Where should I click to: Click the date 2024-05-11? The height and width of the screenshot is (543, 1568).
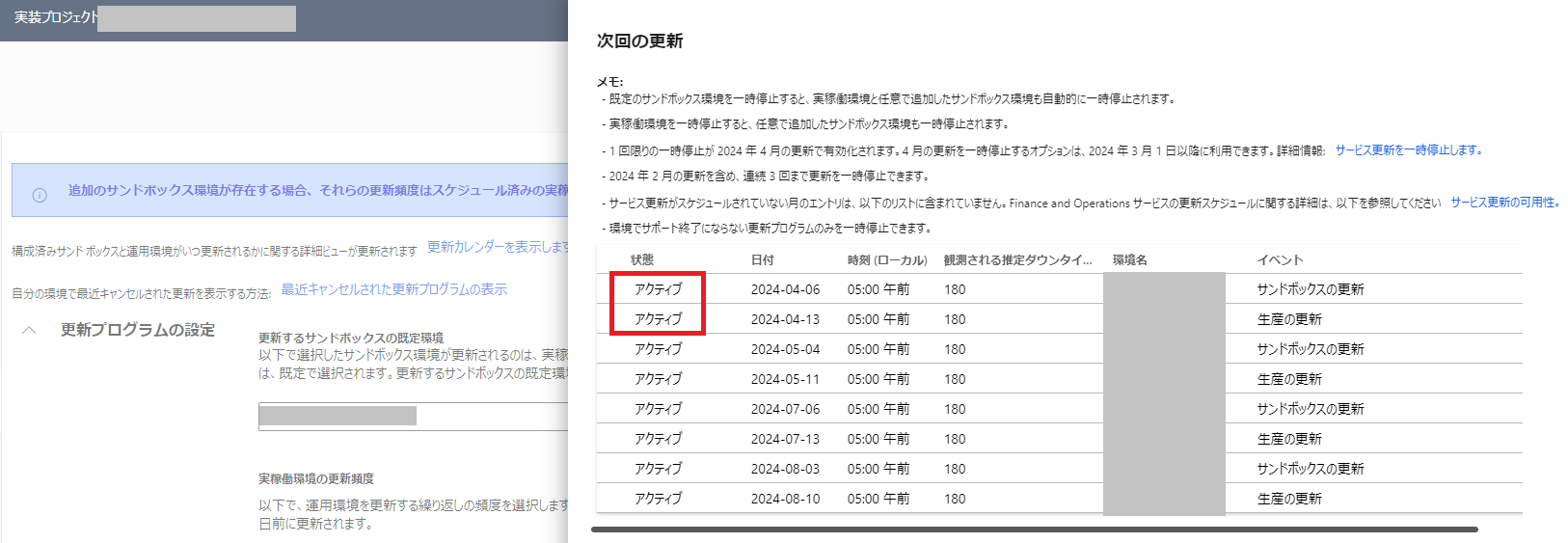point(785,379)
